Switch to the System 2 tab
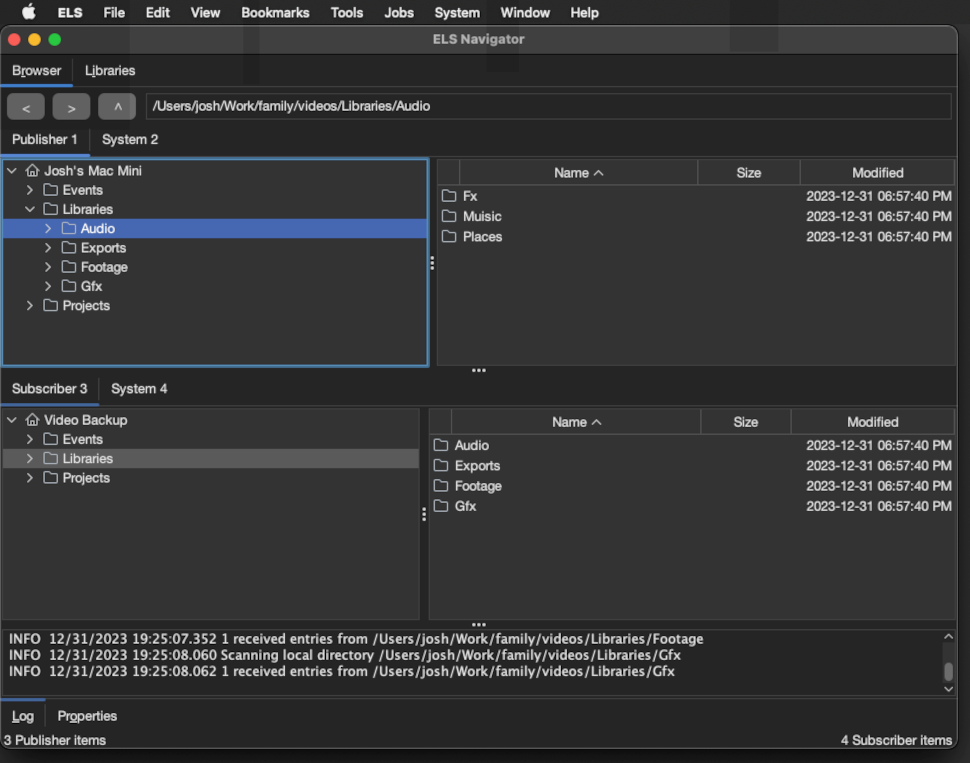The image size is (970, 763). (x=130, y=140)
